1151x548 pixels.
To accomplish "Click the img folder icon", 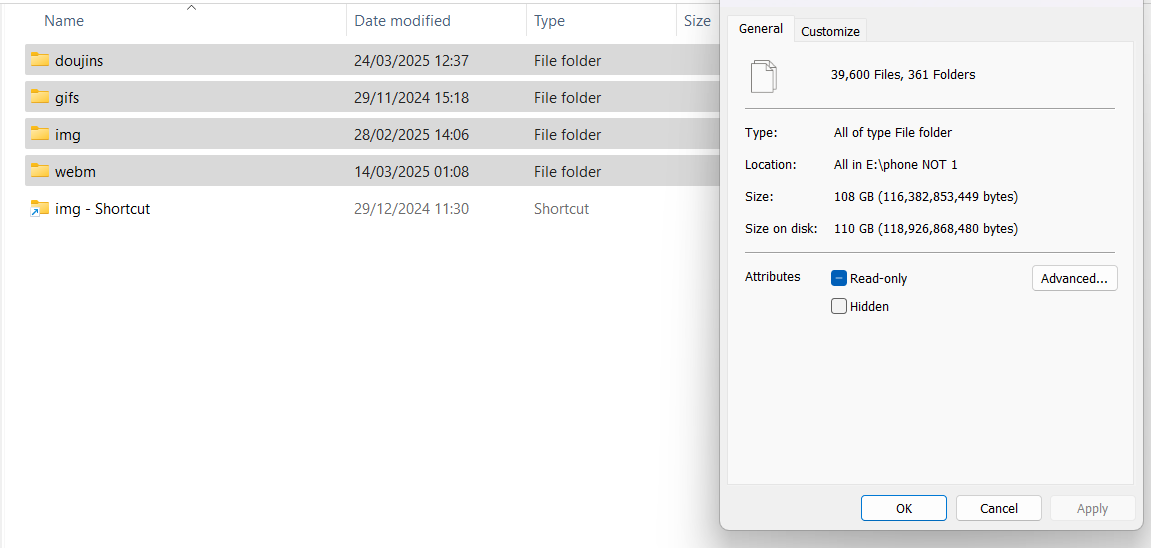I will (40, 134).
